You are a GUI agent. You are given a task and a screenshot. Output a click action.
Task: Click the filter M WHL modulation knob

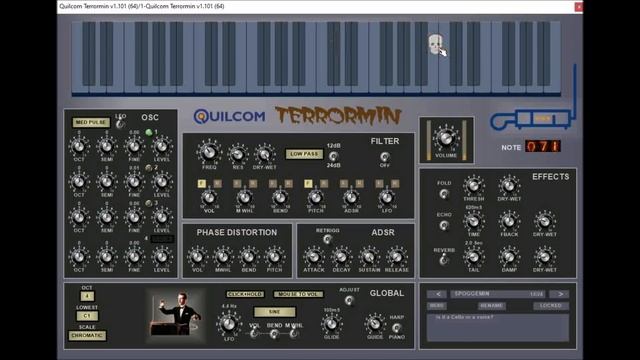pos(244,198)
